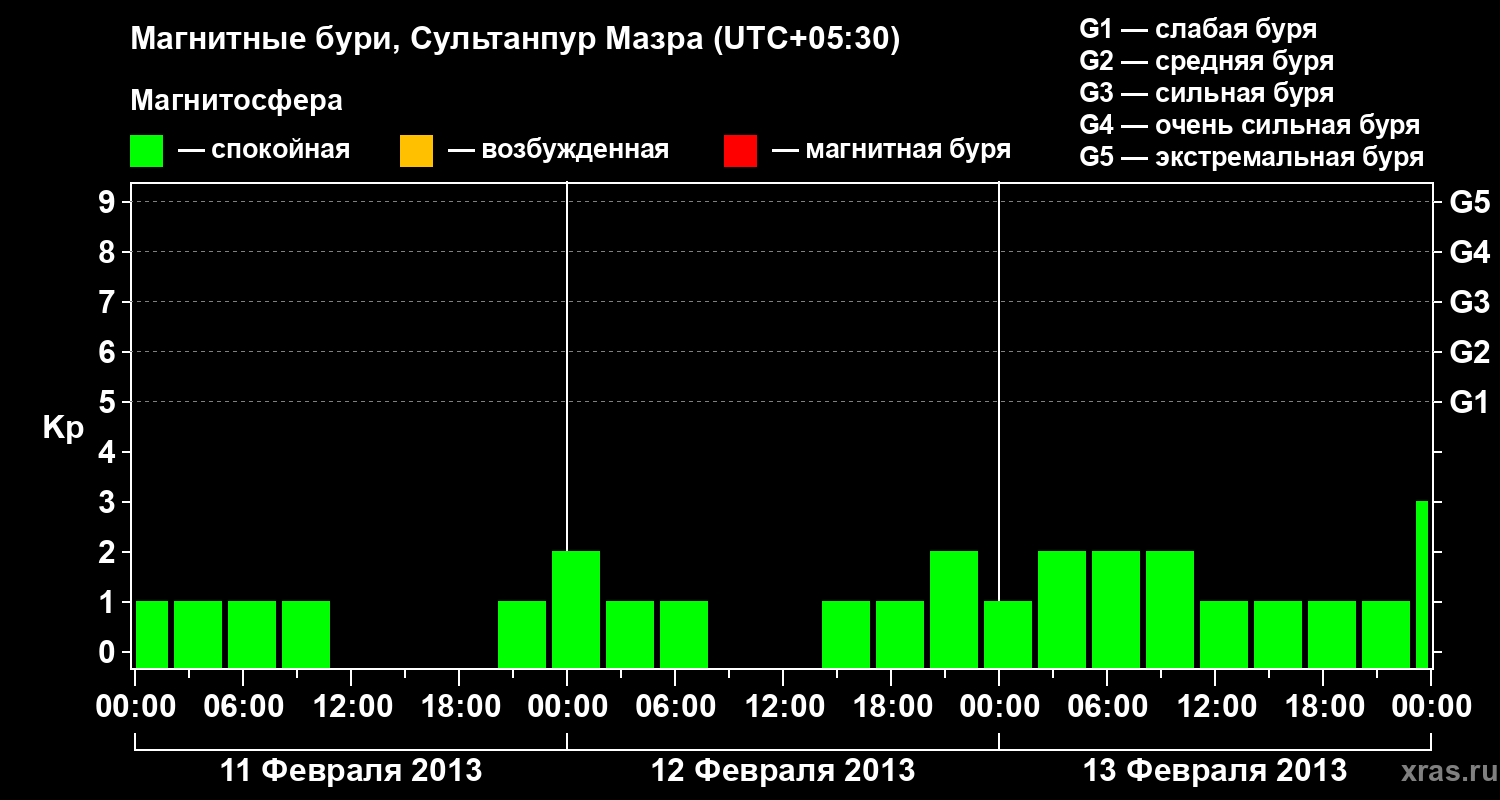Viewport: 1500px width, 800px height.
Task: Click the Kp axis value 5
Action: [x=109, y=402]
